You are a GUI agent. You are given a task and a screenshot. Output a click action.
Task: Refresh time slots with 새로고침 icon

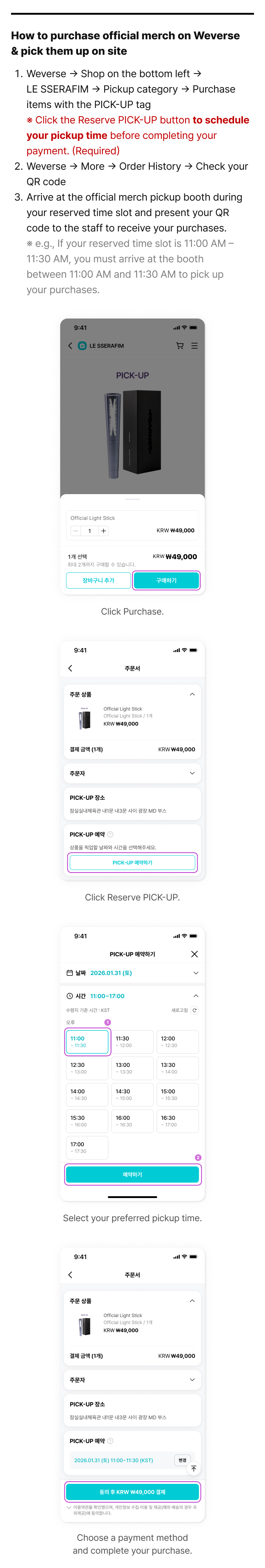pos(194,1010)
